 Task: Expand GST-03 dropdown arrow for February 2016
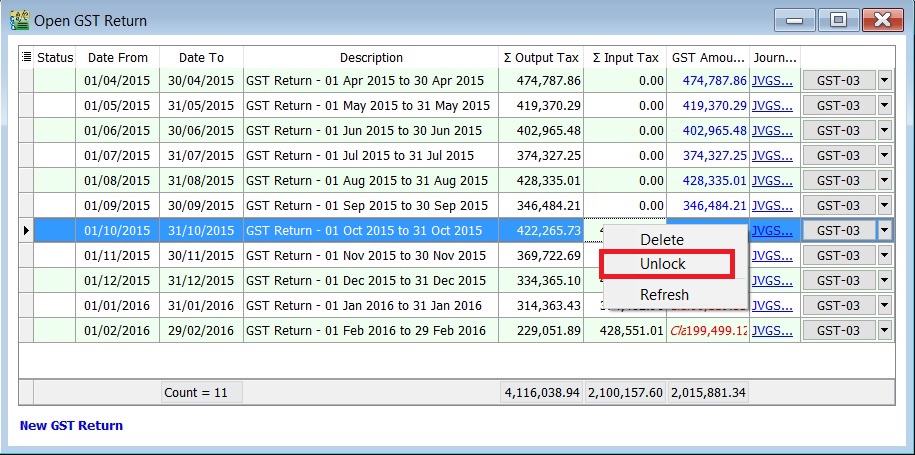pyautogui.click(x=884, y=331)
